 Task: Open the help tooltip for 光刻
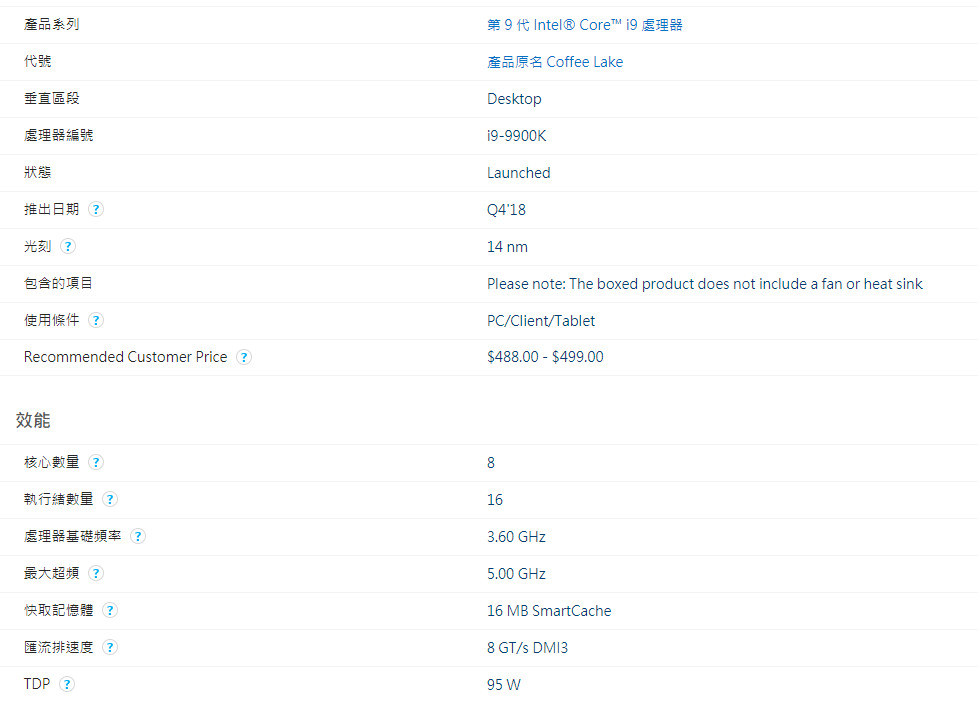coord(68,247)
